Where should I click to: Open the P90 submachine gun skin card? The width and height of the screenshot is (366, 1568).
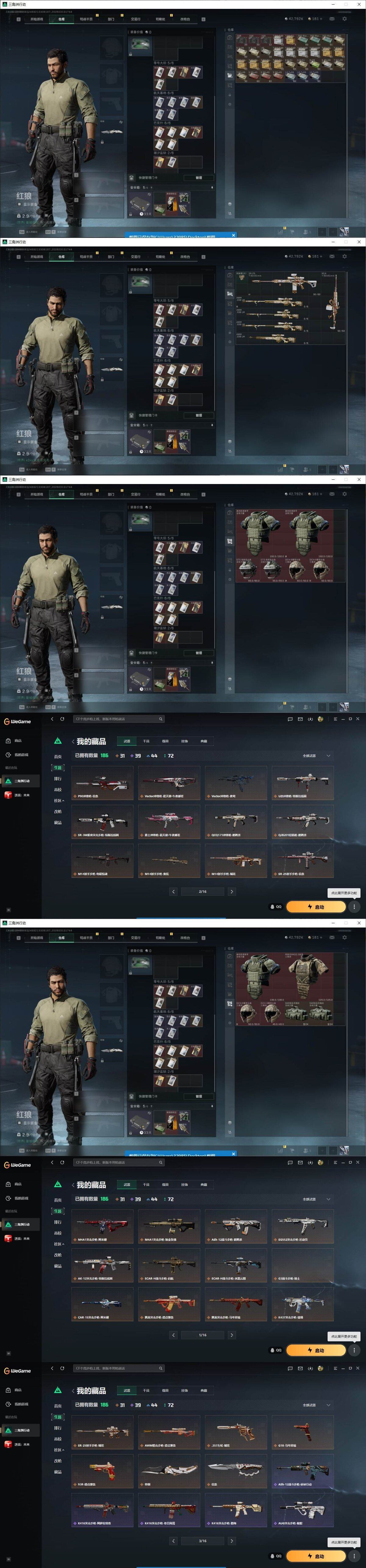pyautogui.click(x=102, y=783)
